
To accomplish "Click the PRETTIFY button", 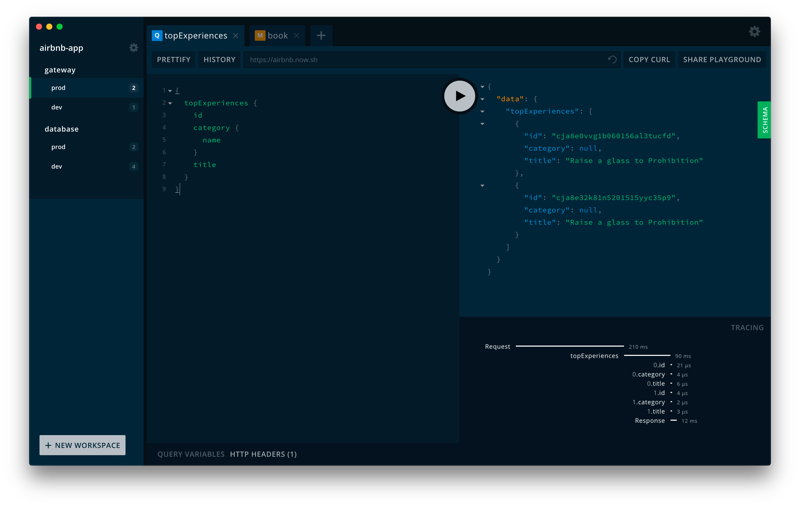I will point(173,60).
